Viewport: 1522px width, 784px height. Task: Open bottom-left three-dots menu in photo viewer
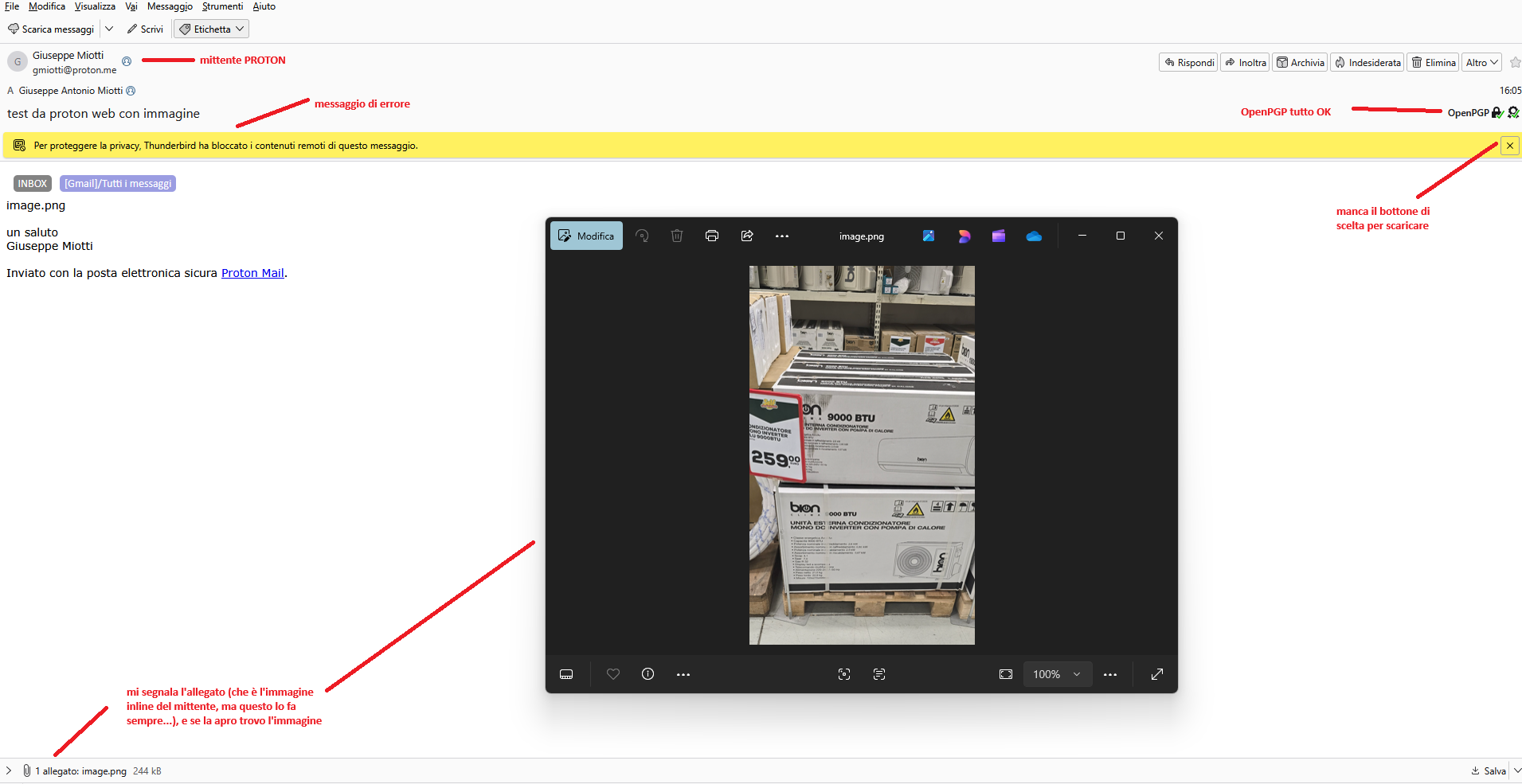point(683,674)
